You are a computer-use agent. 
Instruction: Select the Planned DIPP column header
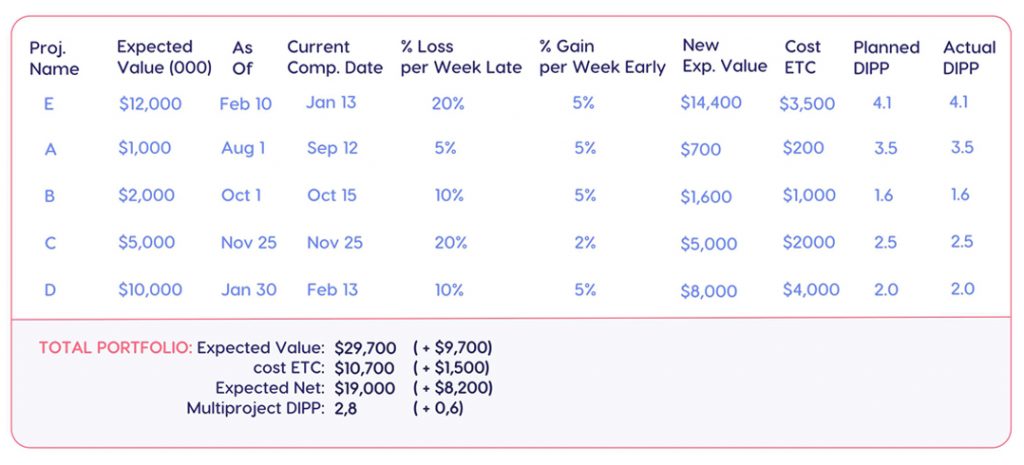click(886, 57)
